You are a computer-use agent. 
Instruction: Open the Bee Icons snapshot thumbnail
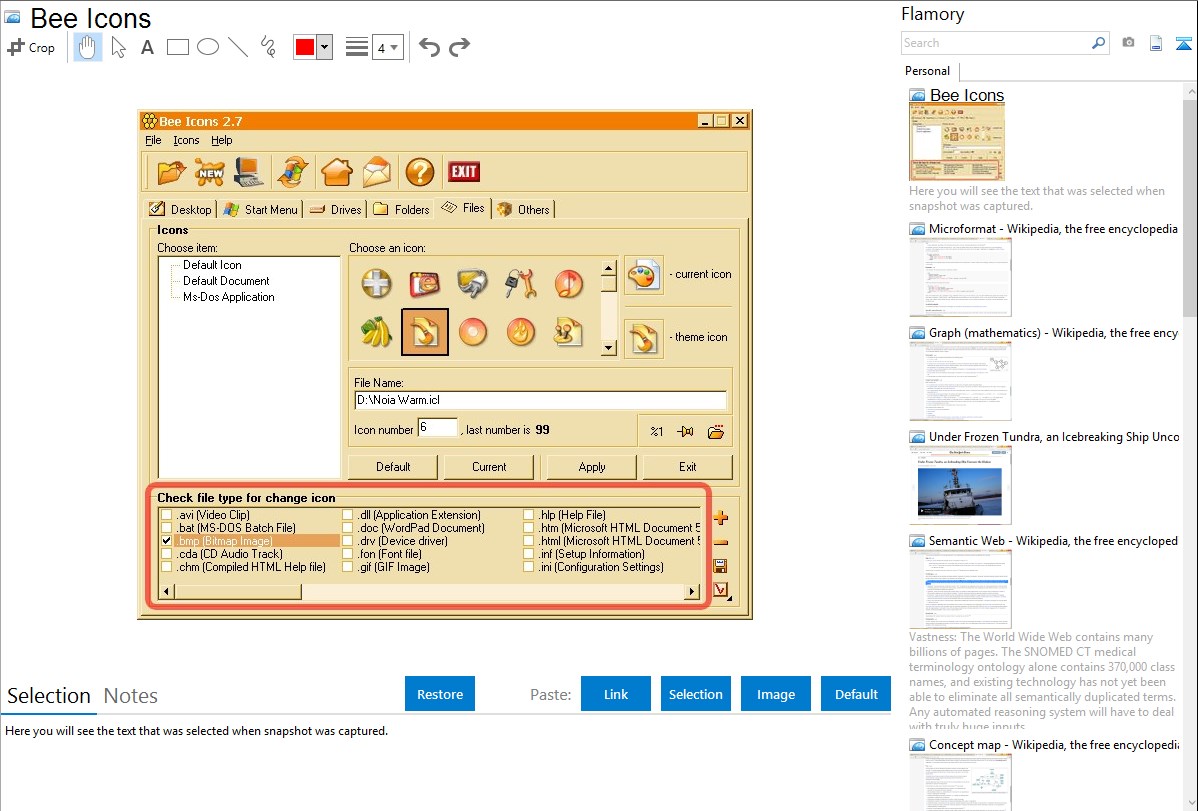click(x=957, y=142)
